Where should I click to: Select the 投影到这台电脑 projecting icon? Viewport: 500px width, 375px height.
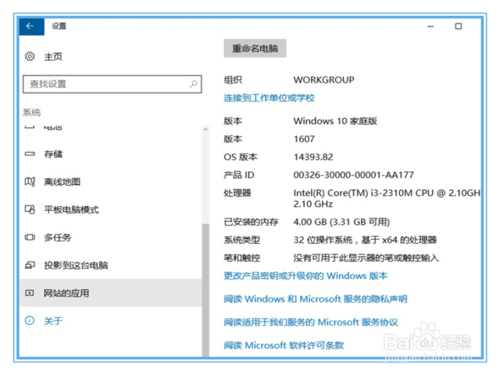(x=30, y=265)
